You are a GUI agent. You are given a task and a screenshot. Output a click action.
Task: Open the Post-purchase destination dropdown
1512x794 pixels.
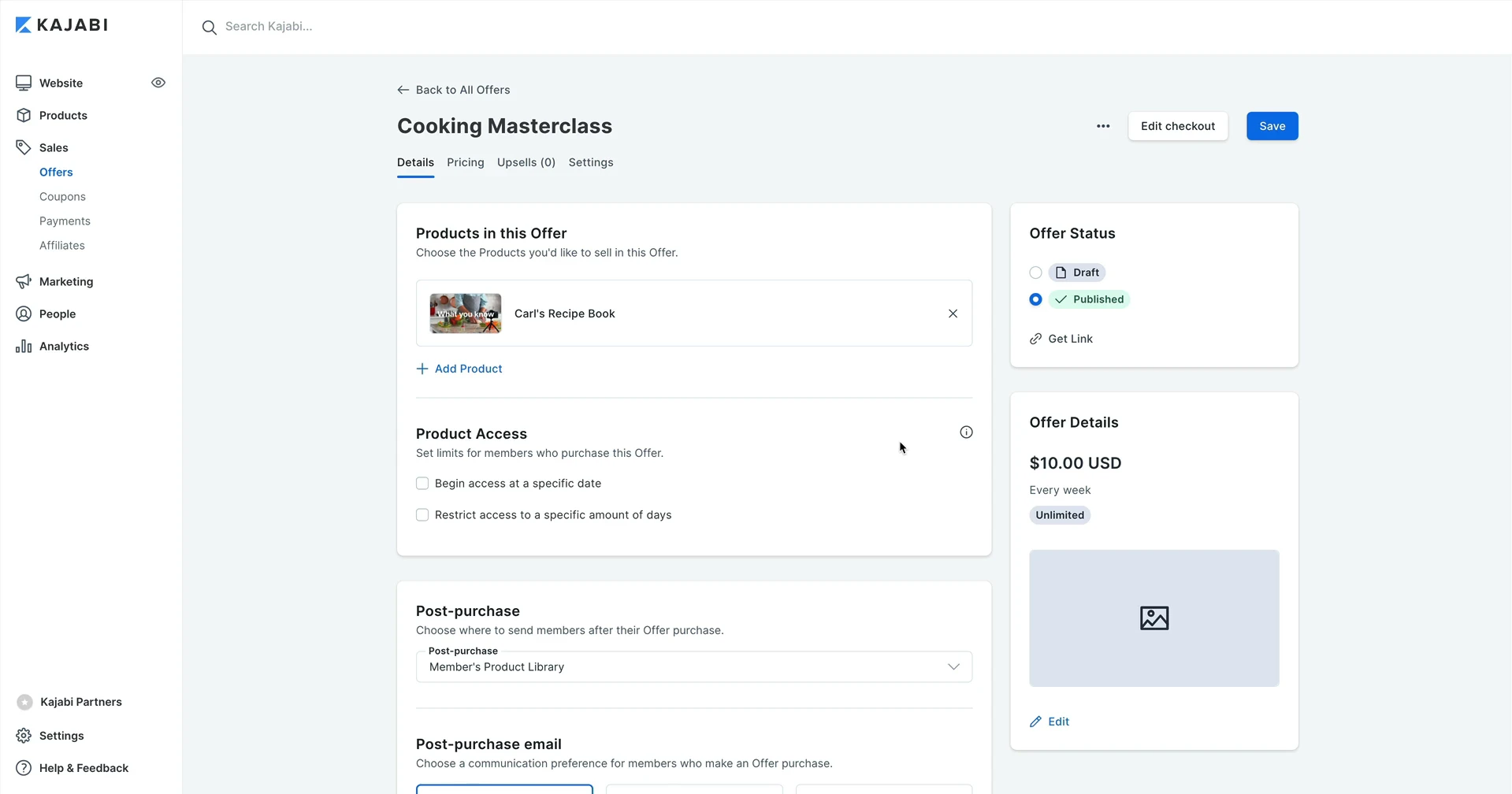(x=694, y=666)
